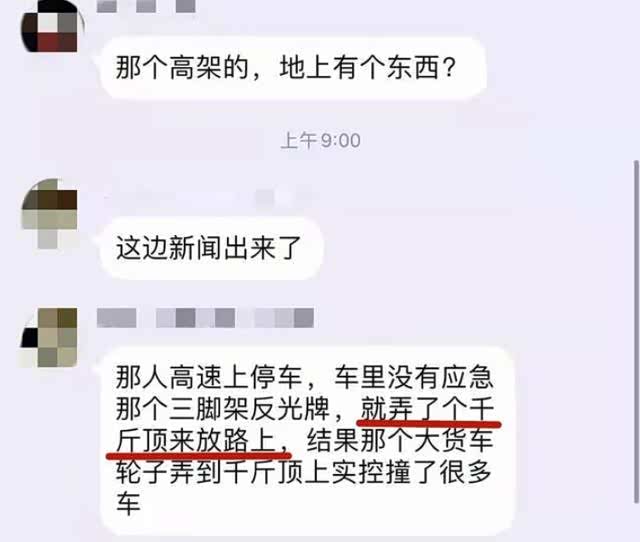Image resolution: width=640 pixels, height=542 pixels.
Task: Open the top sender's black-and-red pixelated avatar
Action: (50, 26)
